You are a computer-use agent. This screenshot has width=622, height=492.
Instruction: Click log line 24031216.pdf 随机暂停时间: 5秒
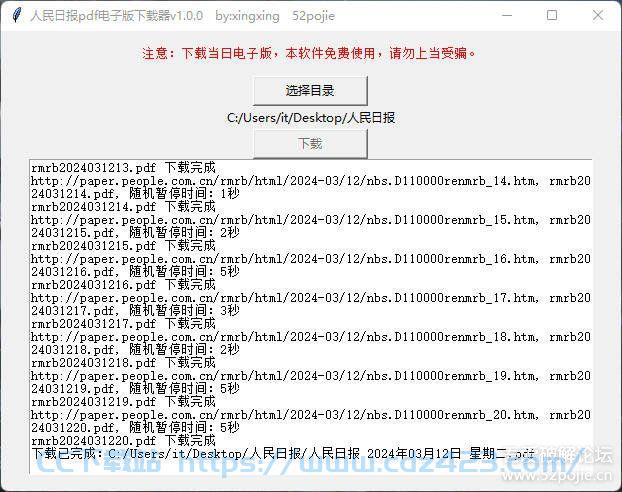click(135, 272)
